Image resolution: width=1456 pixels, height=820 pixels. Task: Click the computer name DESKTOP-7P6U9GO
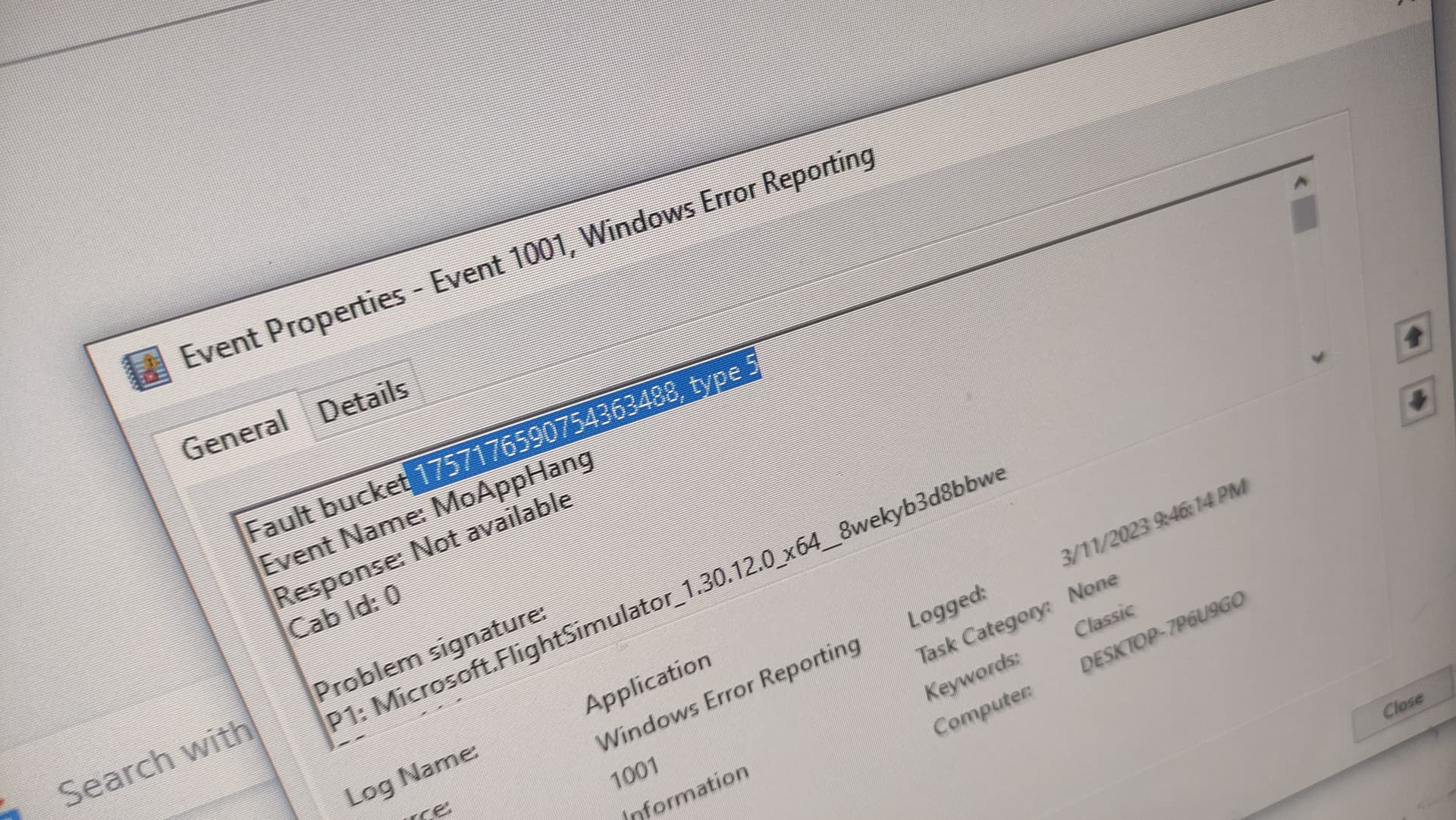pyautogui.click(x=1162, y=631)
